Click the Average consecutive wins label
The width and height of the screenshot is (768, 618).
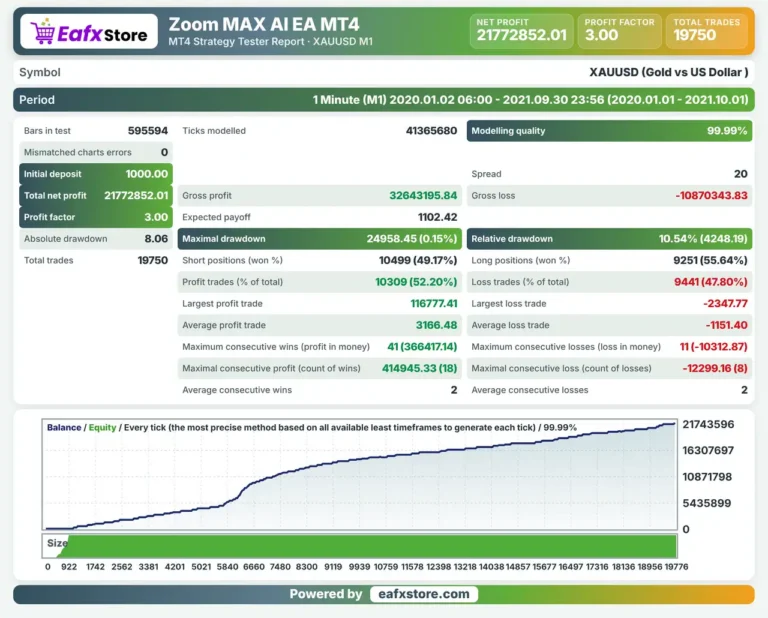tap(237, 390)
